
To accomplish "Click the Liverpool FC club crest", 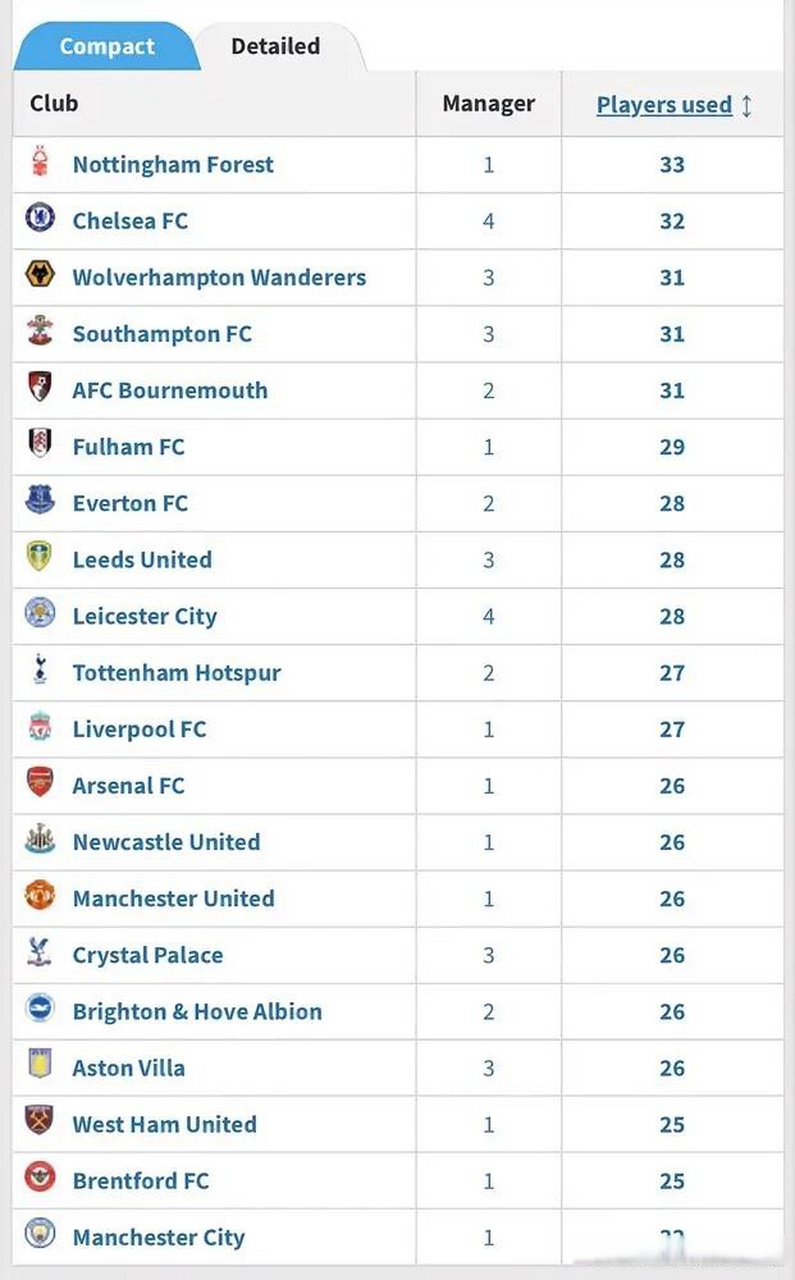I will coord(40,727).
